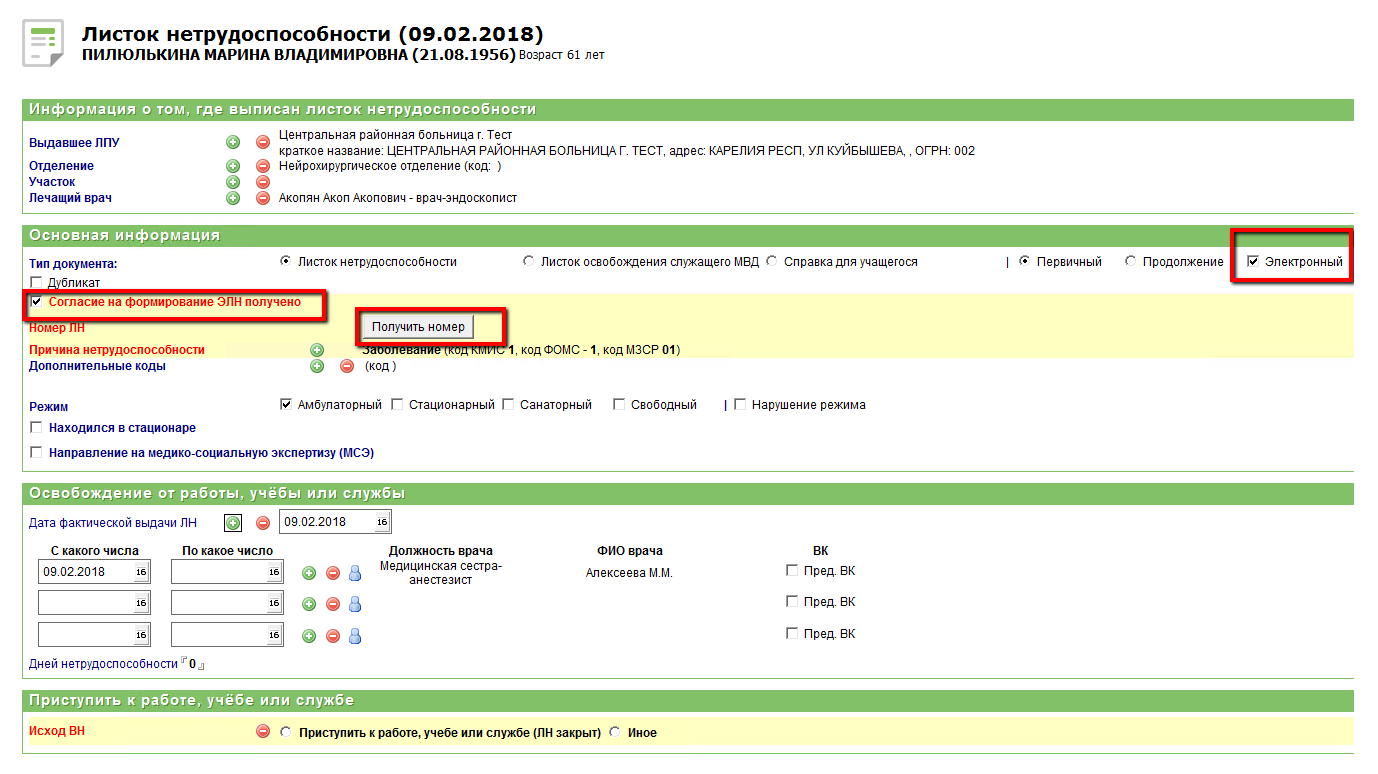Click doctor person icon in second period row

(x=355, y=604)
